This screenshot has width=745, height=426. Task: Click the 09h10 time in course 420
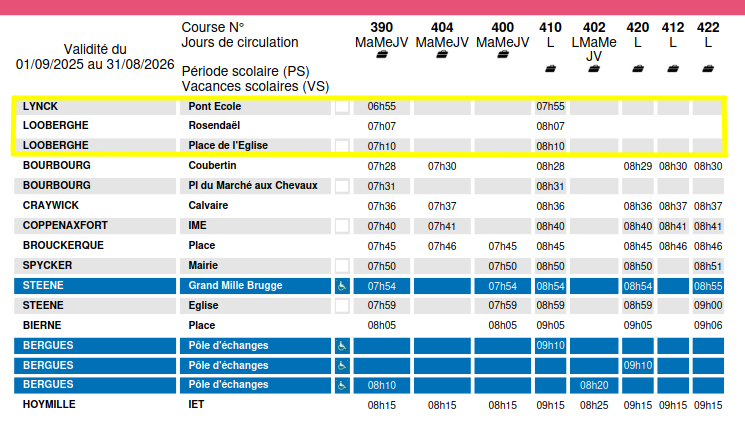click(638, 366)
